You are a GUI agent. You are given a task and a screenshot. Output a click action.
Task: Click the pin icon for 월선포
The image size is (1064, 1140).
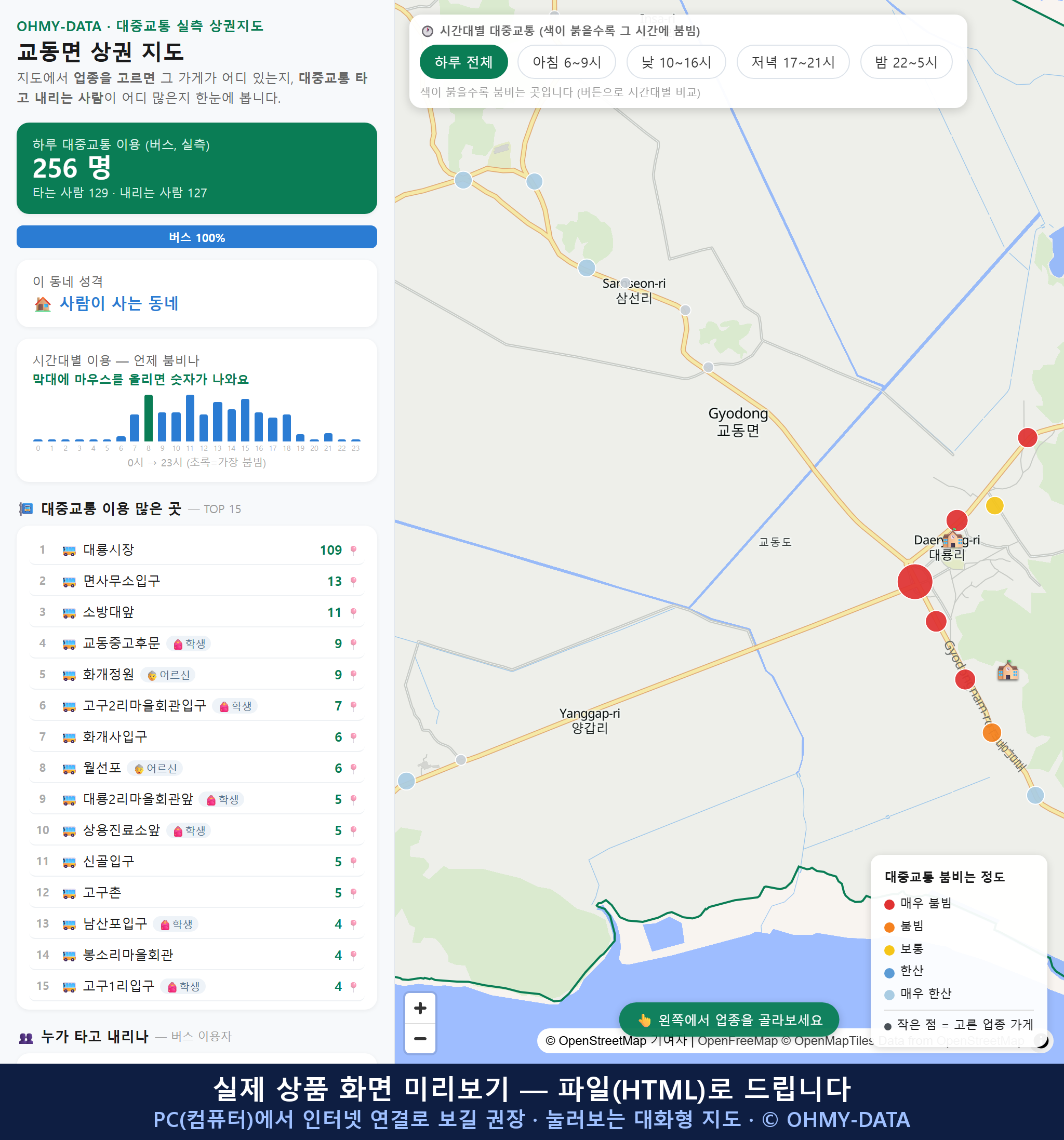[x=353, y=769]
